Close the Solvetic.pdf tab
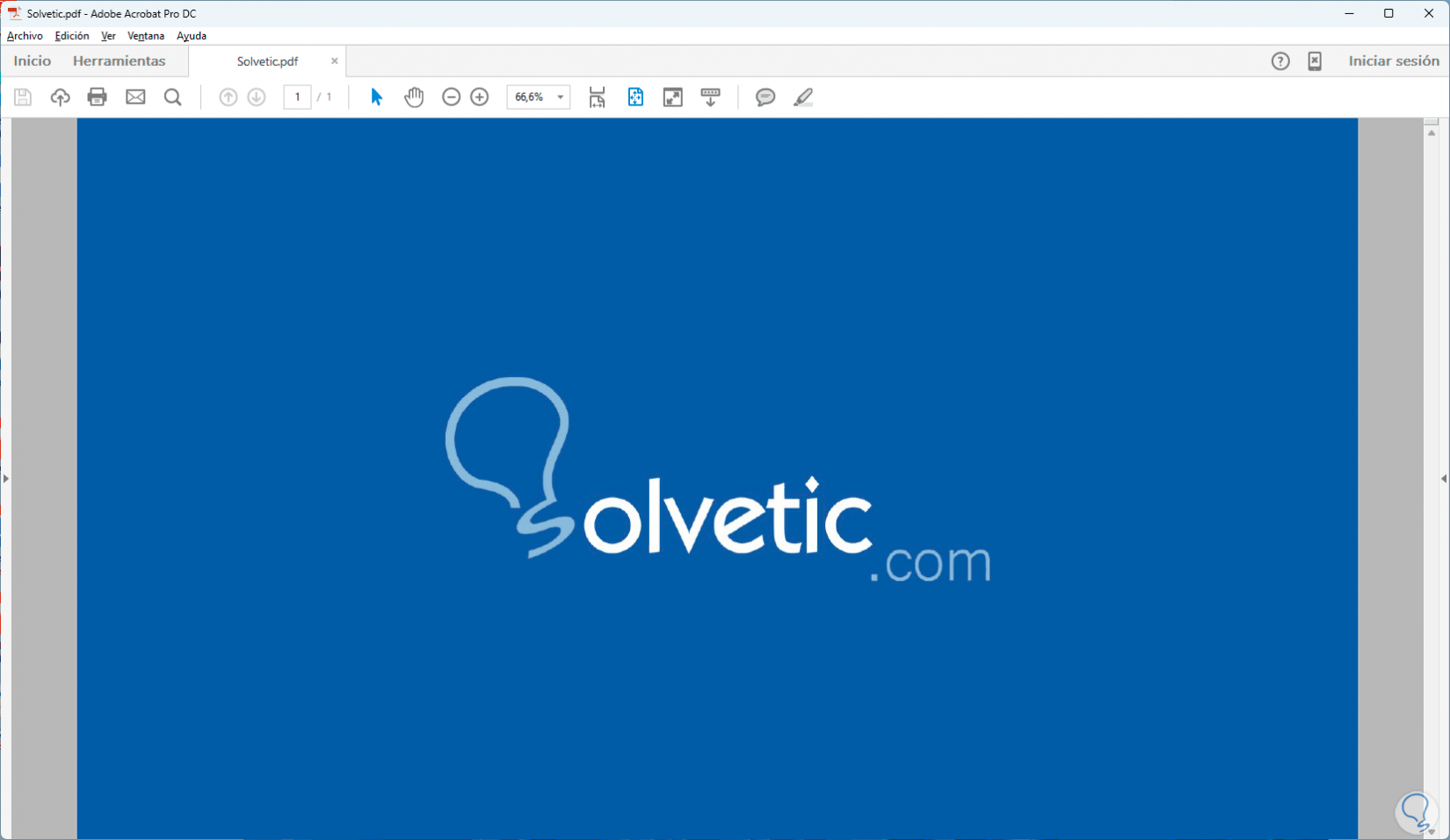The height and width of the screenshot is (840, 1450). click(x=334, y=61)
